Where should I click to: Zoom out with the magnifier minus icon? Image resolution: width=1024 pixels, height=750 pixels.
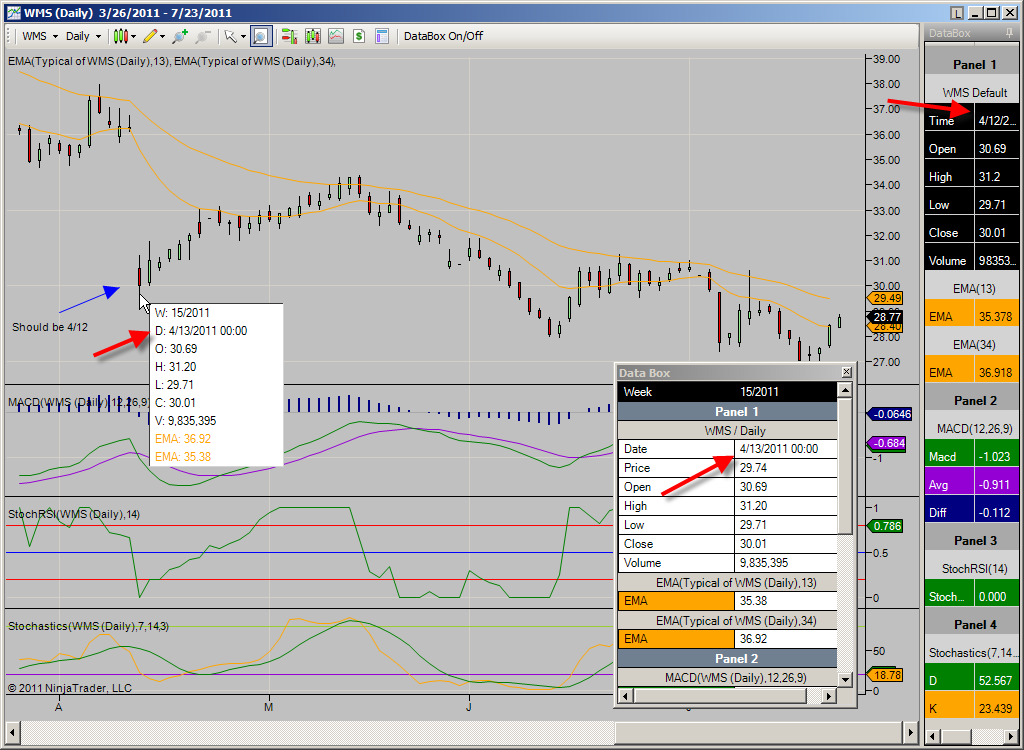[x=203, y=36]
